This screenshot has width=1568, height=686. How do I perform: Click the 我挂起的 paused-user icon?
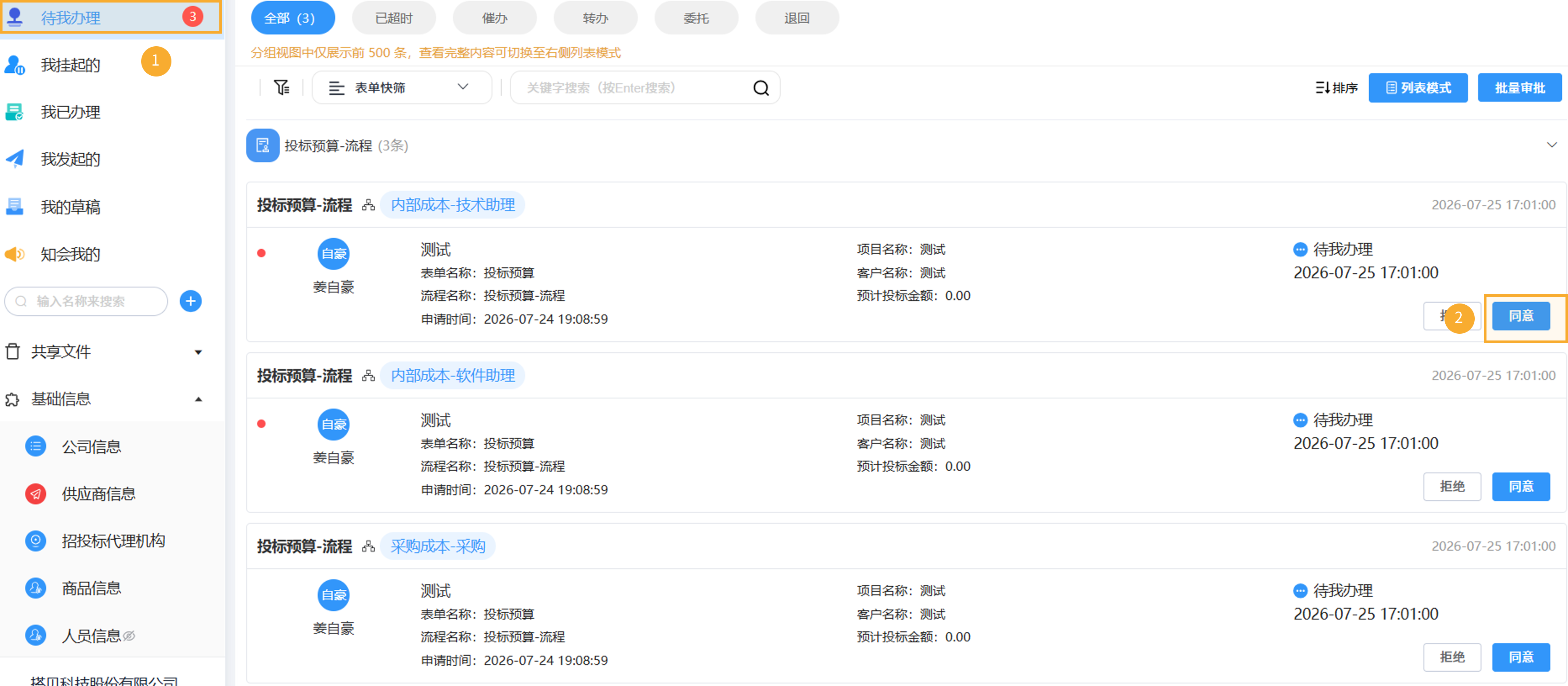[x=15, y=65]
